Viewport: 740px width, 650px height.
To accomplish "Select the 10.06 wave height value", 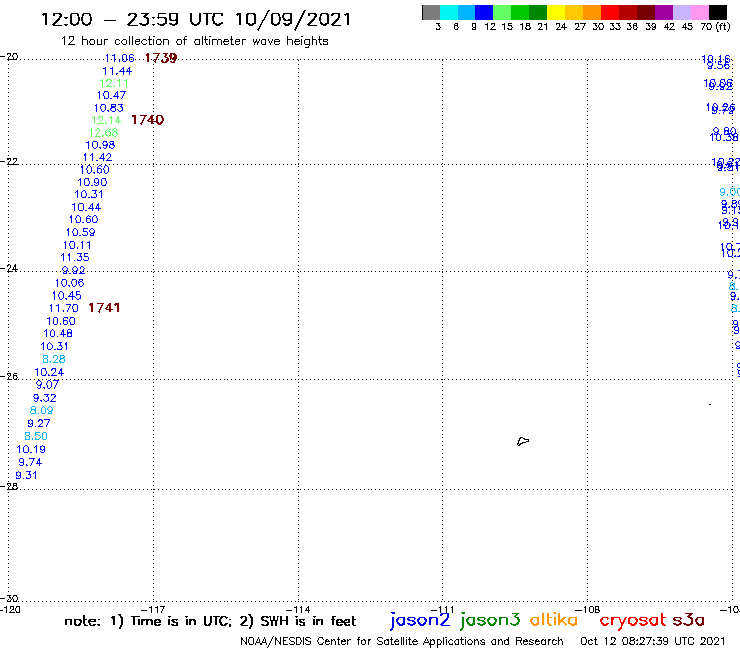I will [x=69, y=283].
